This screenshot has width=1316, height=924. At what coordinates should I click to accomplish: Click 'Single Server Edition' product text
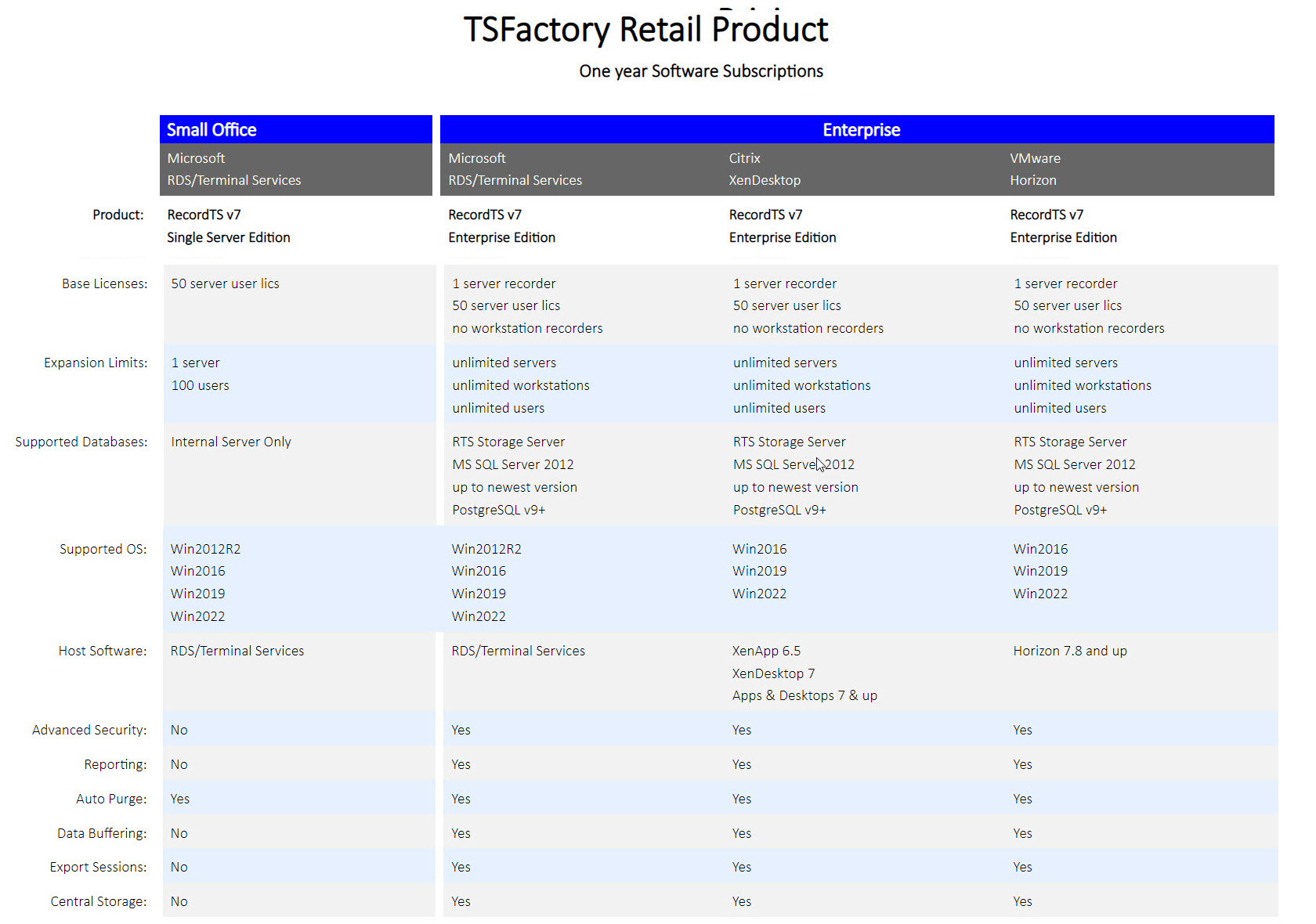pos(229,237)
